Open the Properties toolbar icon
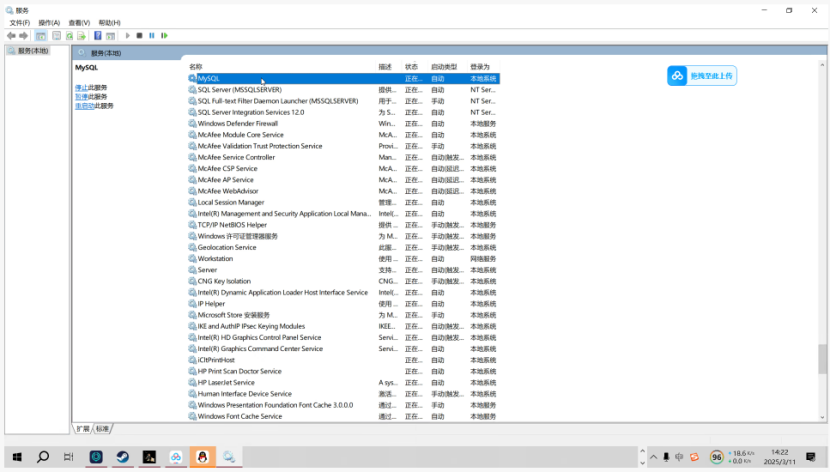Viewport: 830px width, 472px height. (56, 35)
